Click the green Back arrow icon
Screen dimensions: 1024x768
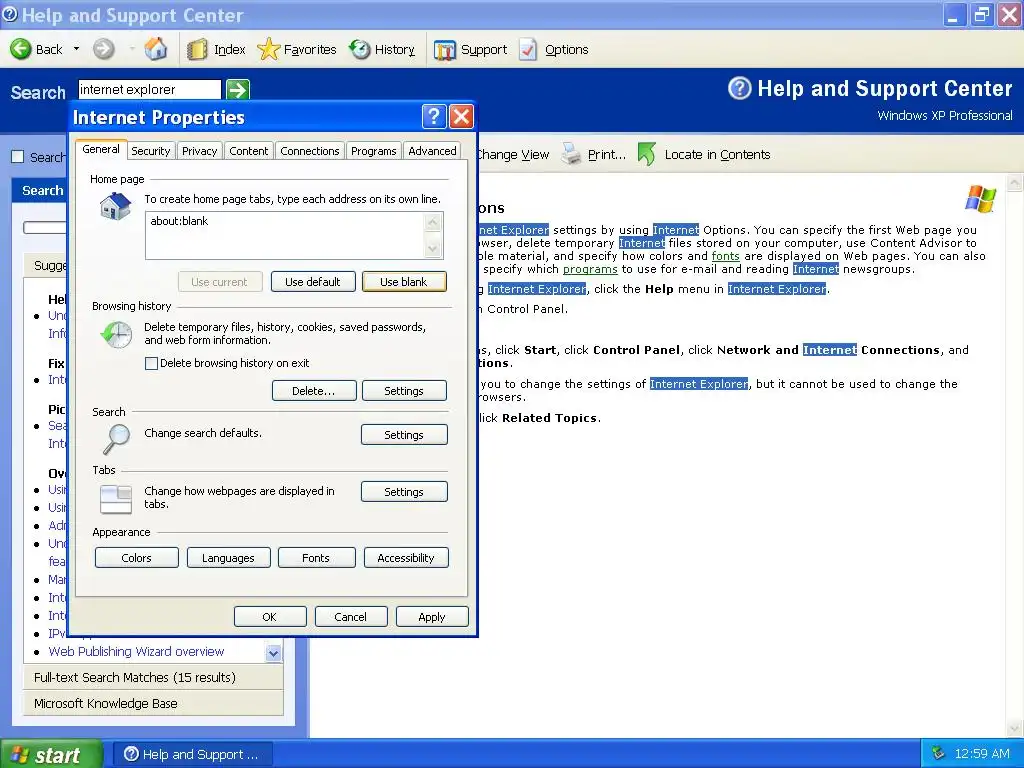point(20,49)
